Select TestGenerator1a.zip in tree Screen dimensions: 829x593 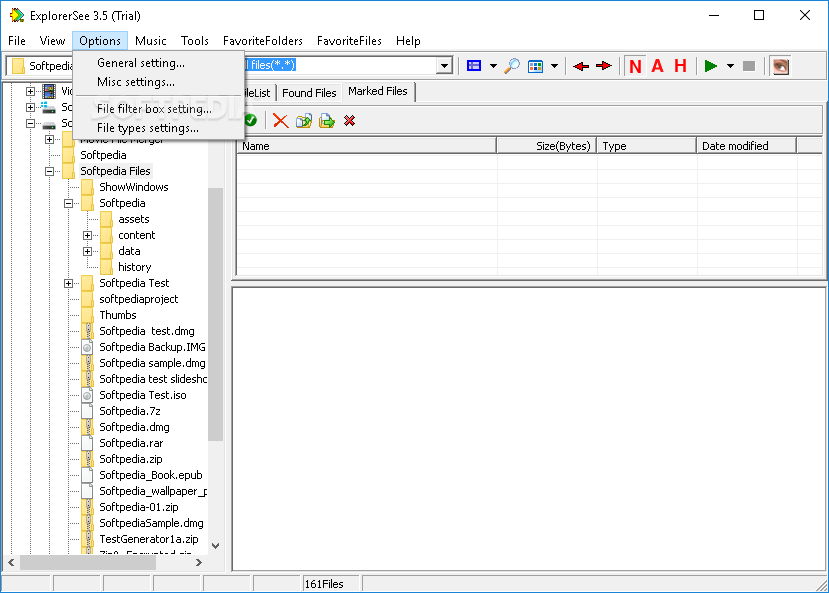coord(149,539)
